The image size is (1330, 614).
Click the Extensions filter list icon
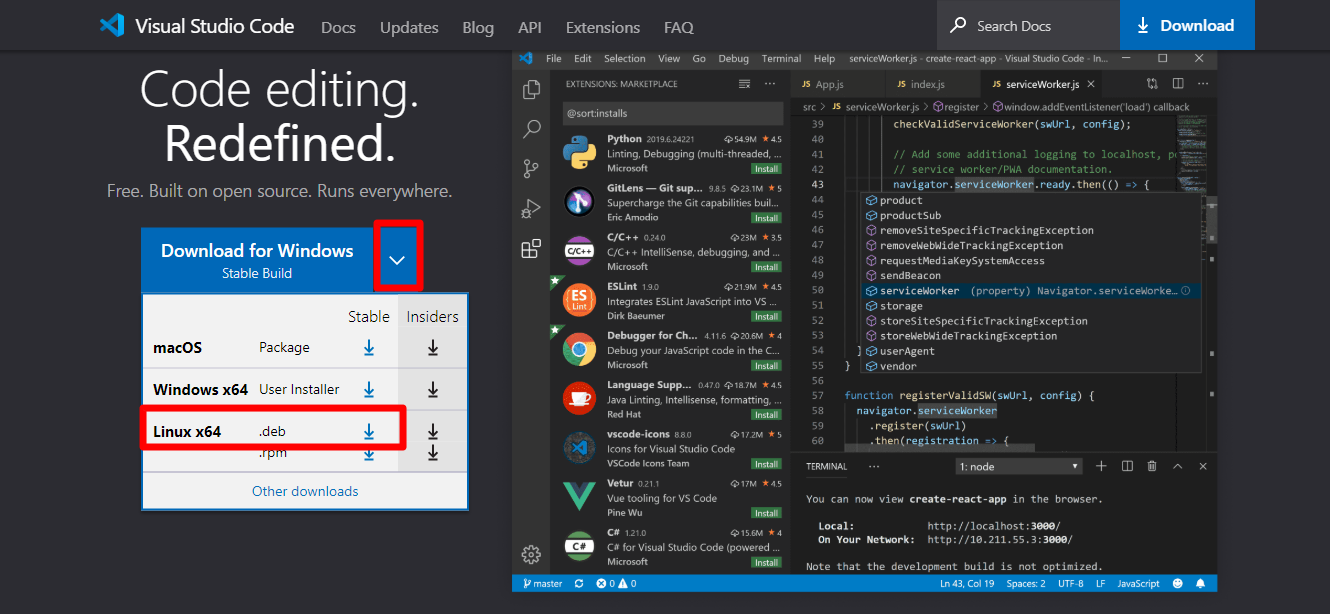point(744,84)
